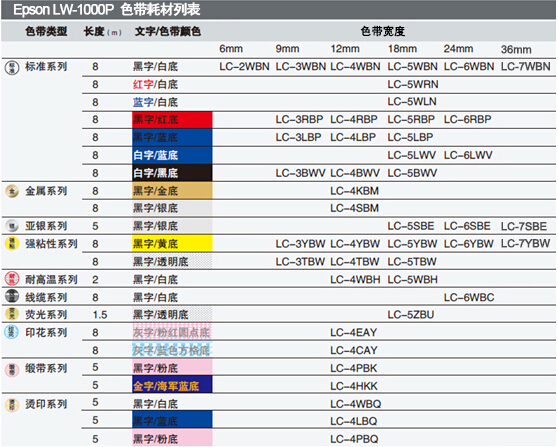Click the blue 印花系列 icon
Viewport: 558px width, 447px height.
tap(11, 332)
